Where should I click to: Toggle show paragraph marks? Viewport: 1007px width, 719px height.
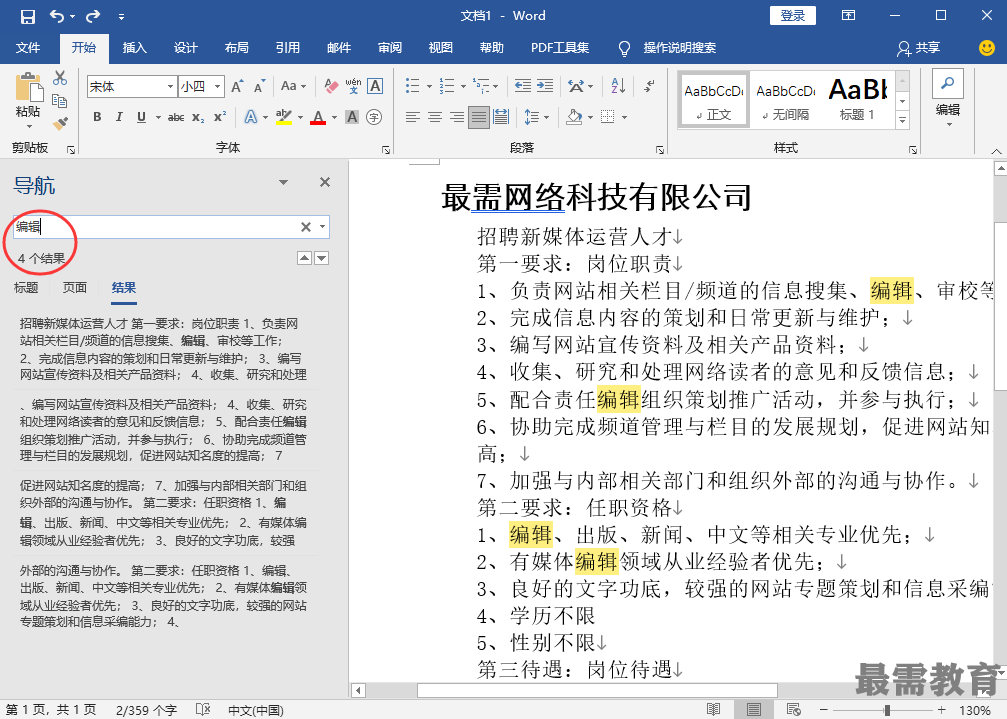coord(649,85)
